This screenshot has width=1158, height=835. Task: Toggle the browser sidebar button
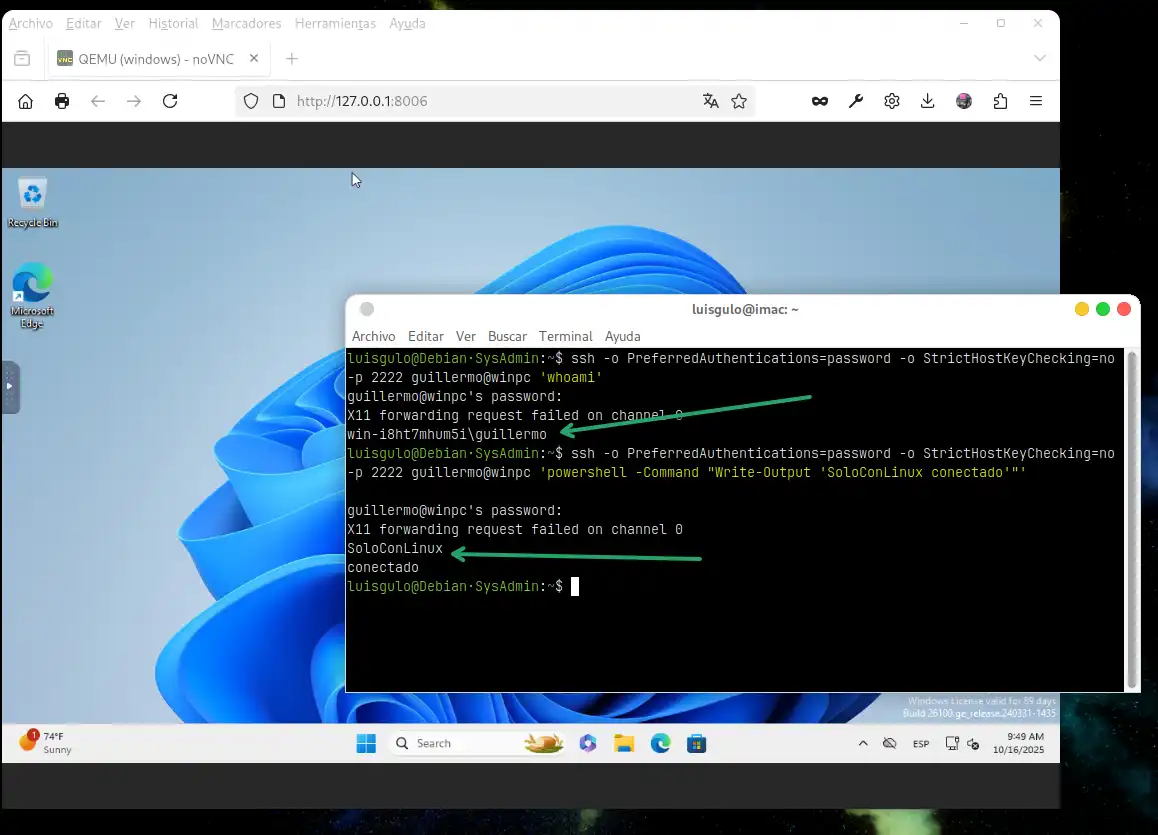click(23, 59)
